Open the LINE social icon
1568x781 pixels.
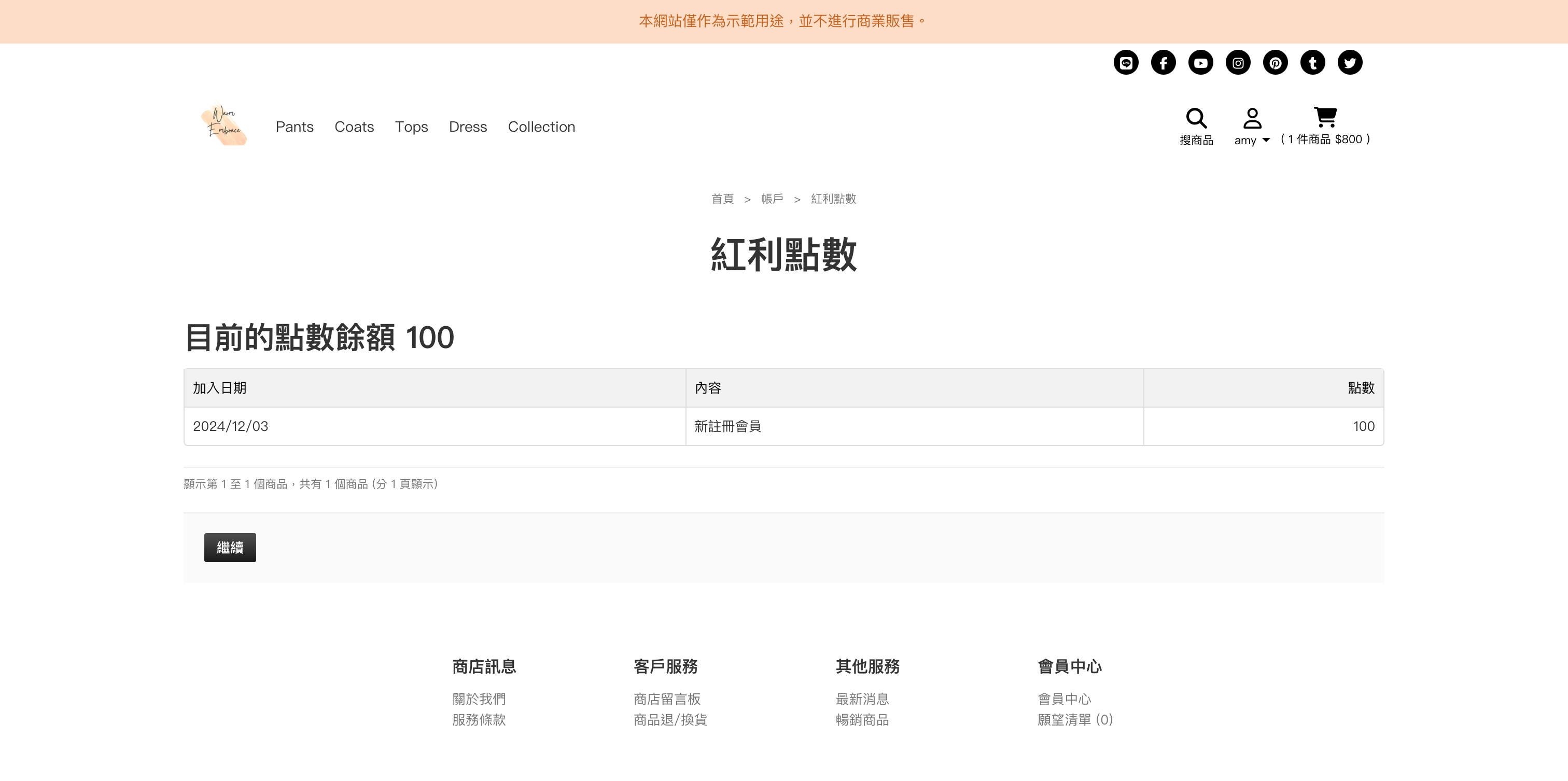point(1126,63)
